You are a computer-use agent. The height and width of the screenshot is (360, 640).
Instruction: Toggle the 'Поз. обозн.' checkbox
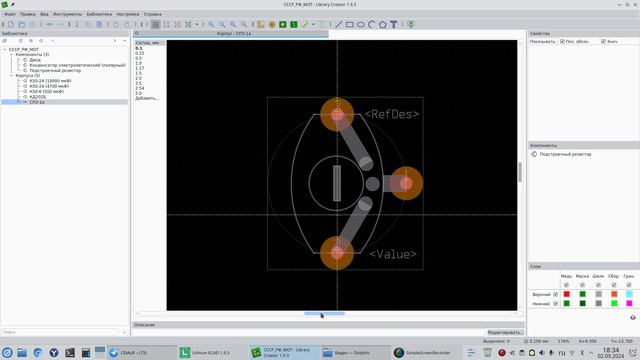click(562, 42)
